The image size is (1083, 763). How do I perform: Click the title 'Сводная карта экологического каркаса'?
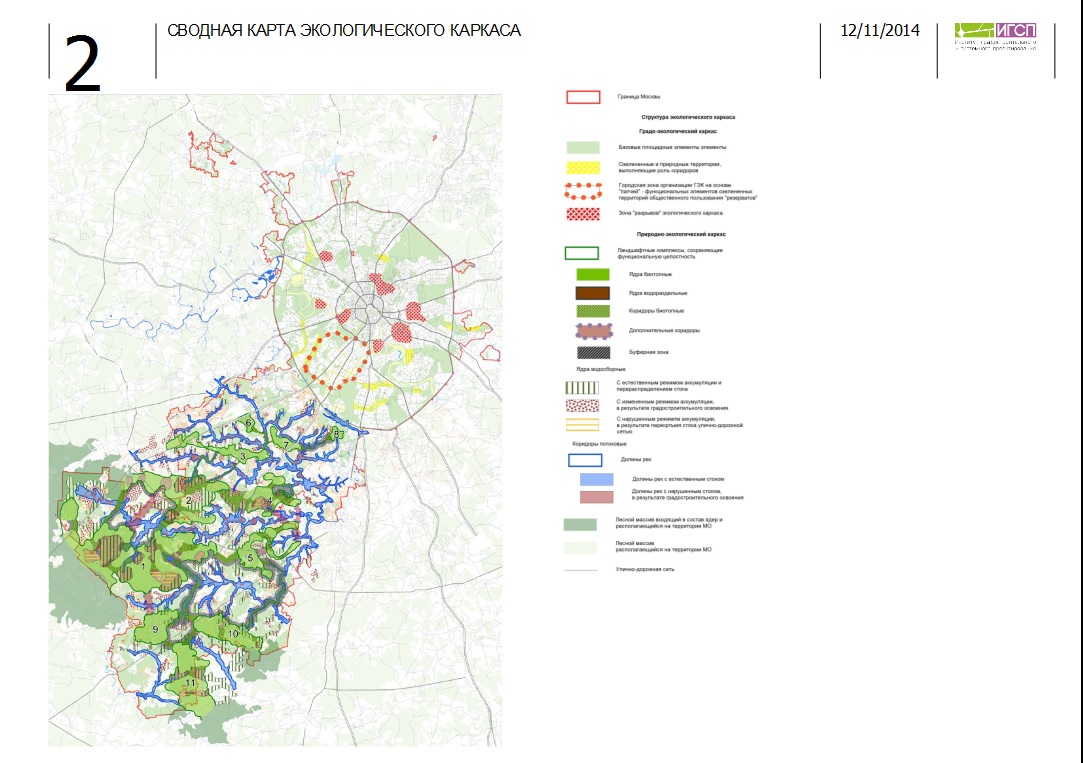click(343, 30)
